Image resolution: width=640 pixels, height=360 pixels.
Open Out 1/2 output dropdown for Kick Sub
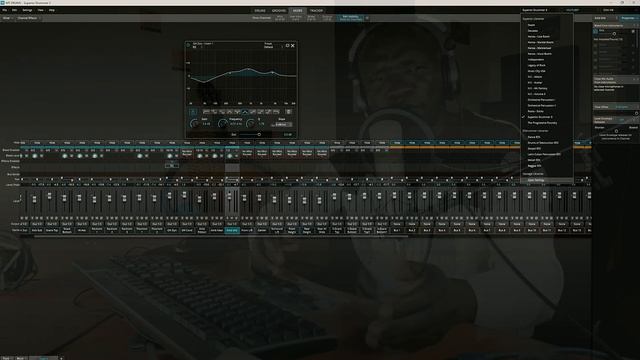(37, 224)
